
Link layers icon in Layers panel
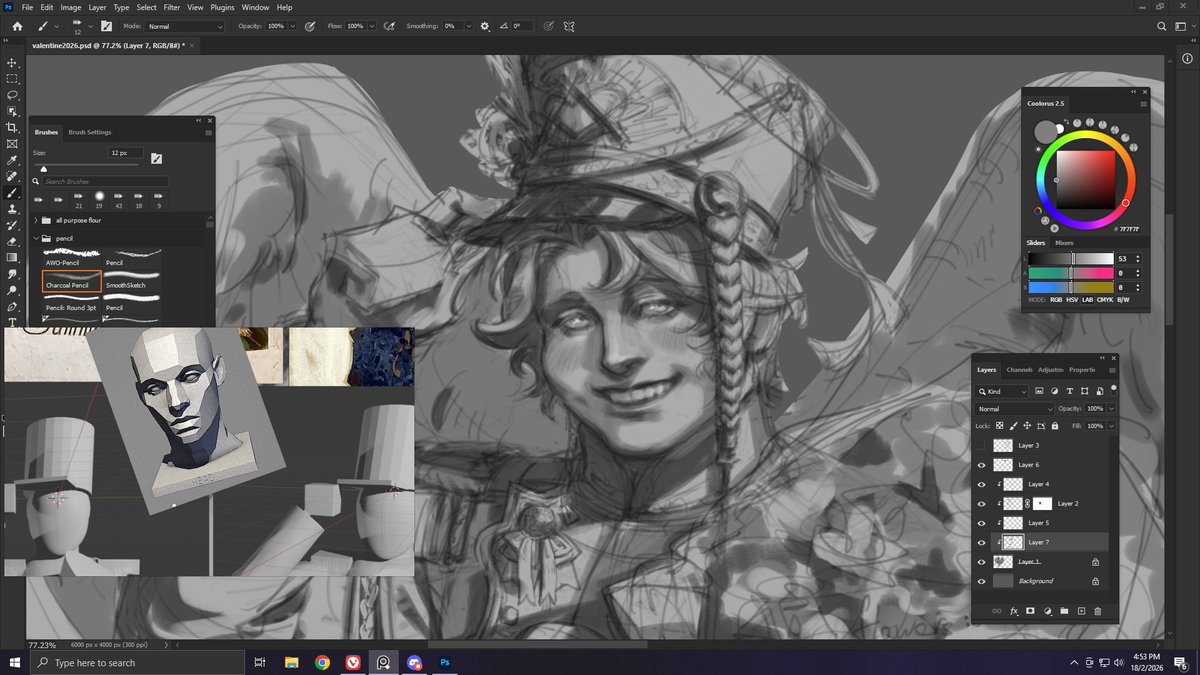(x=996, y=610)
